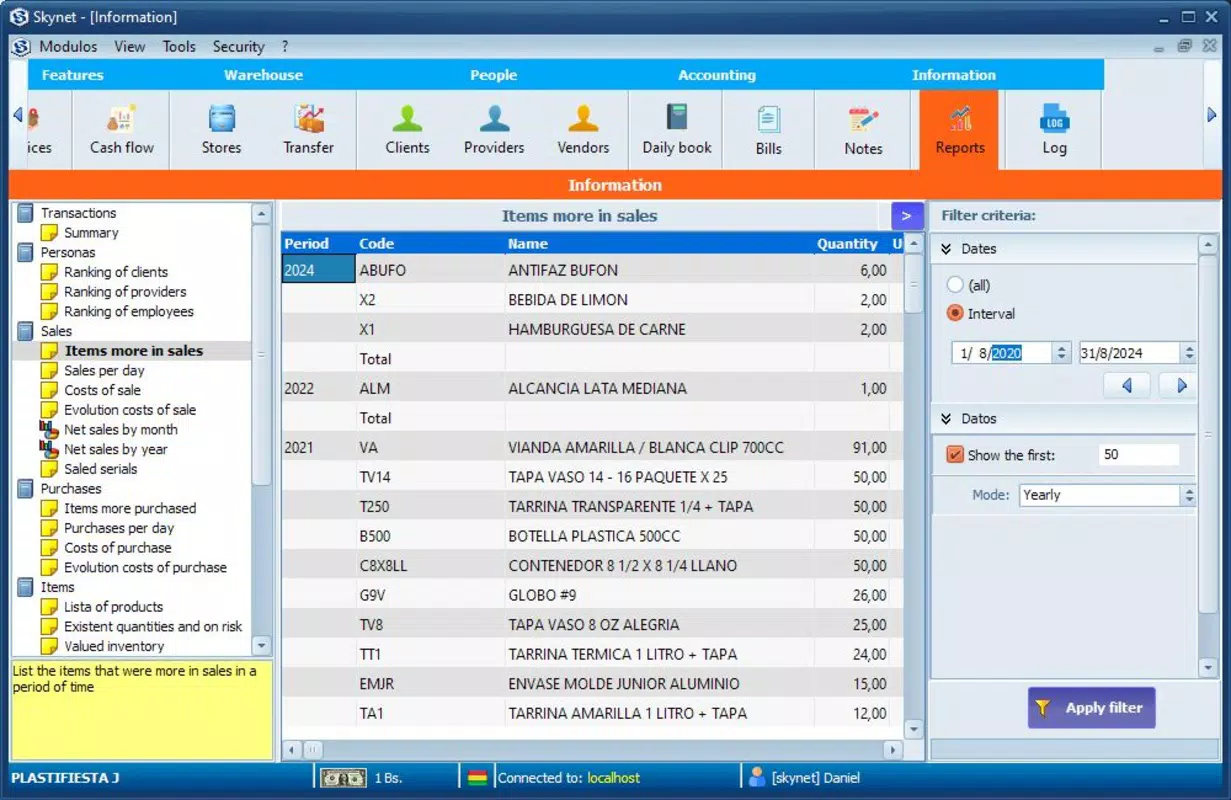The width and height of the screenshot is (1231, 800).
Task: Toggle the Show the first checkbox
Action: pyautogui.click(x=954, y=455)
